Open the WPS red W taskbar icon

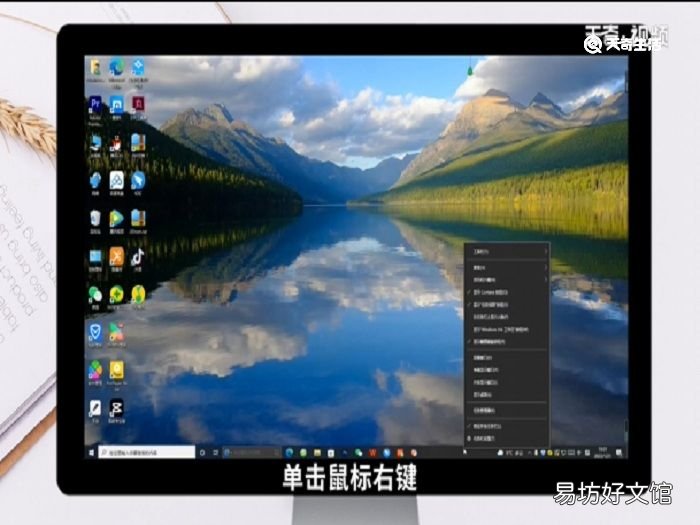click(x=372, y=453)
